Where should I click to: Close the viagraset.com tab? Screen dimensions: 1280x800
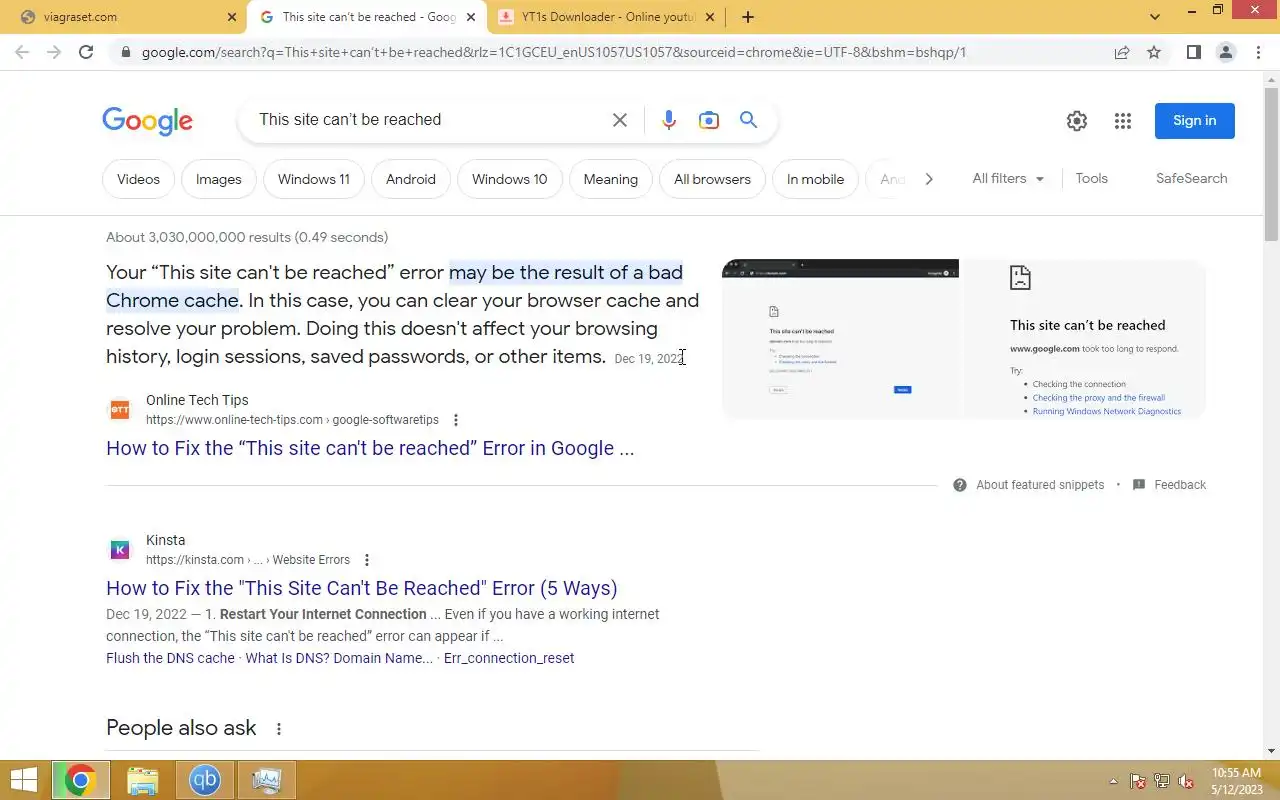[232, 17]
